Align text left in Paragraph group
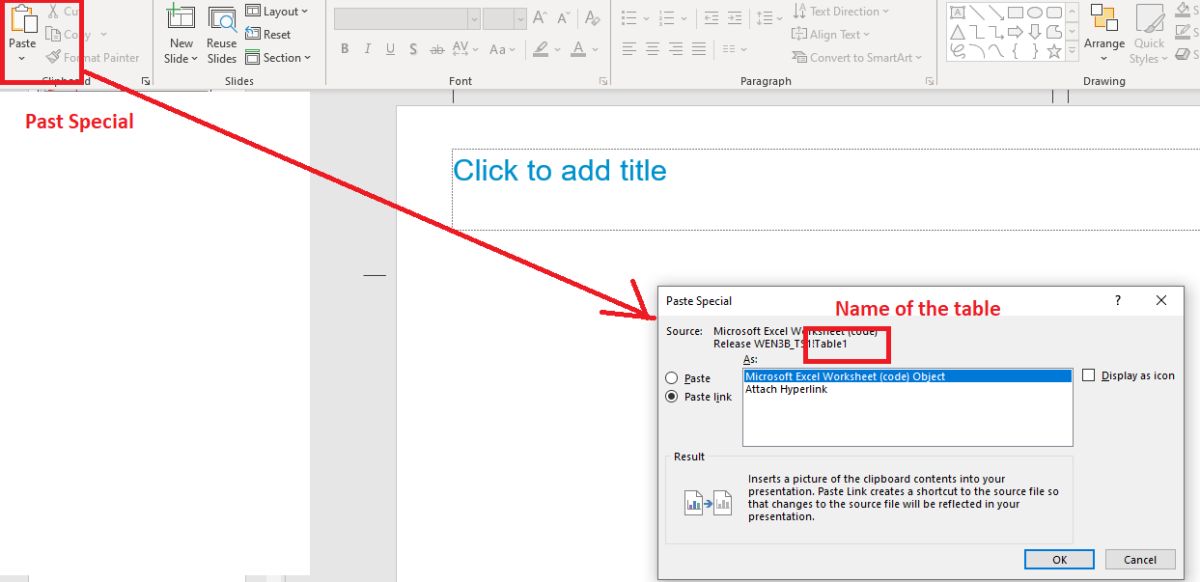 click(x=629, y=49)
